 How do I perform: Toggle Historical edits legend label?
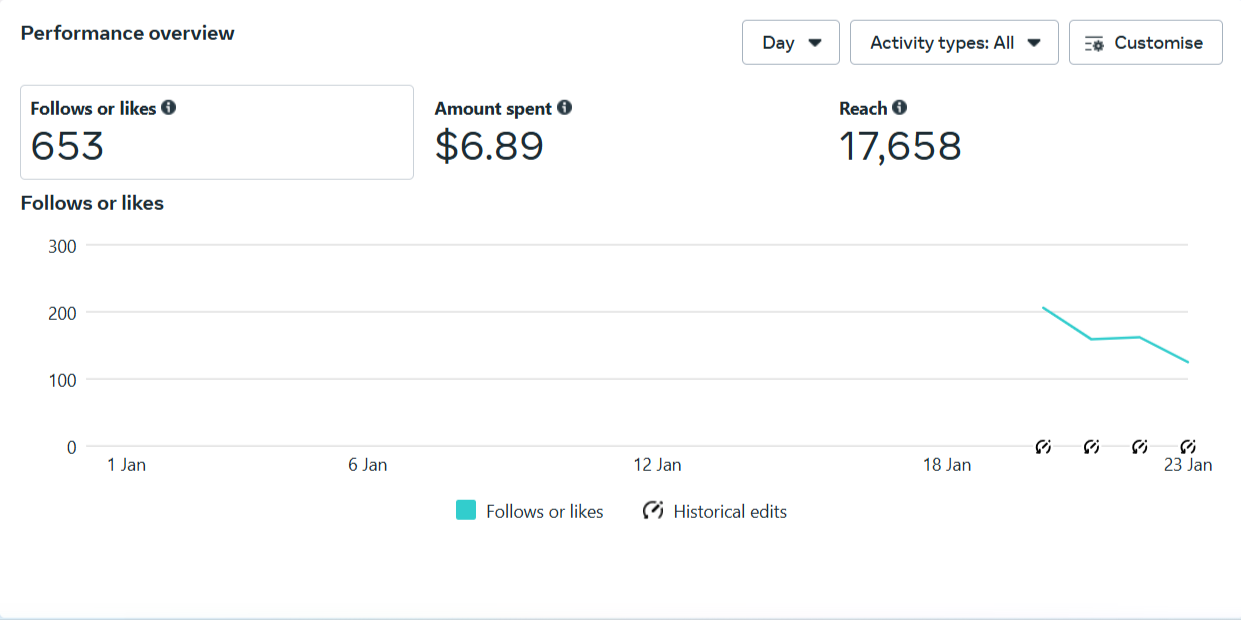pos(730,511)
